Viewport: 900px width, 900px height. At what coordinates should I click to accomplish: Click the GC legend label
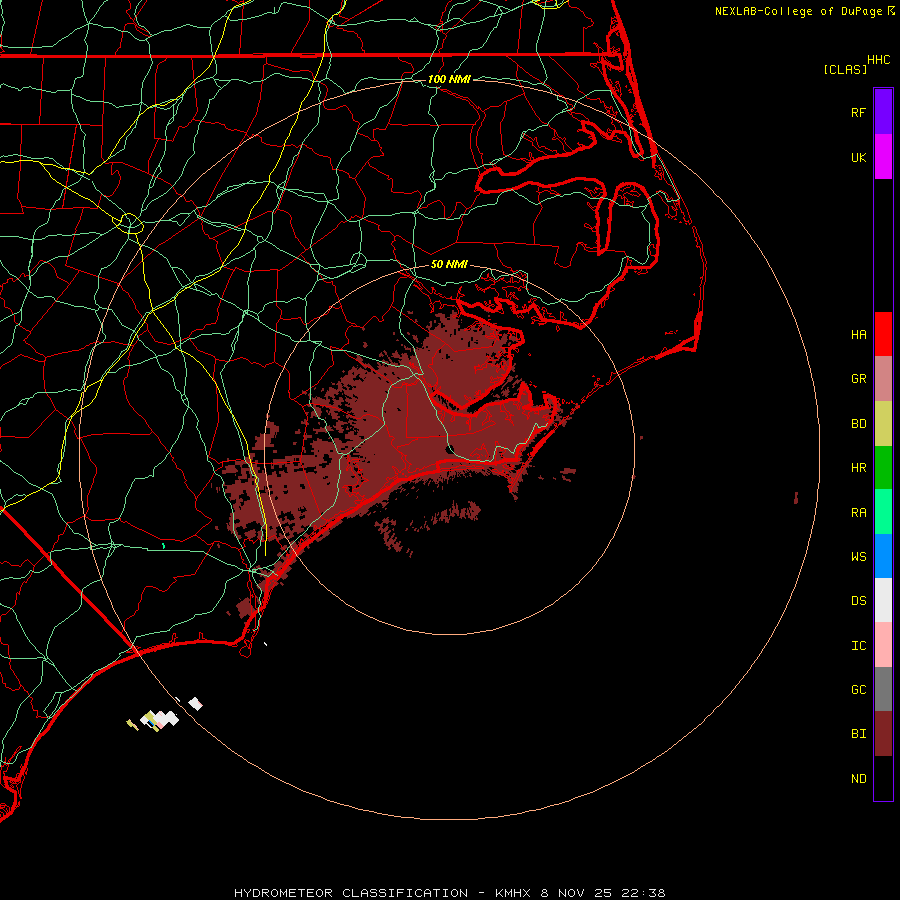coord(858,690)
